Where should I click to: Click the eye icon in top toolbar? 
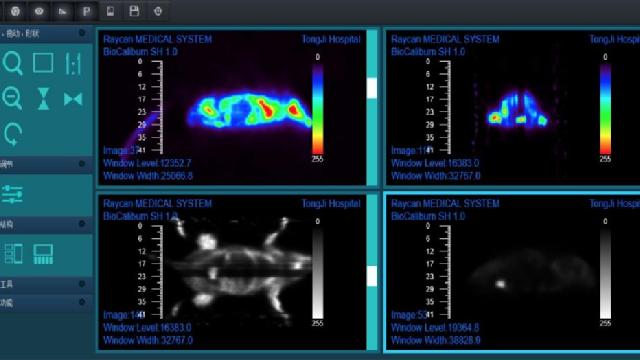click(39, 11)
